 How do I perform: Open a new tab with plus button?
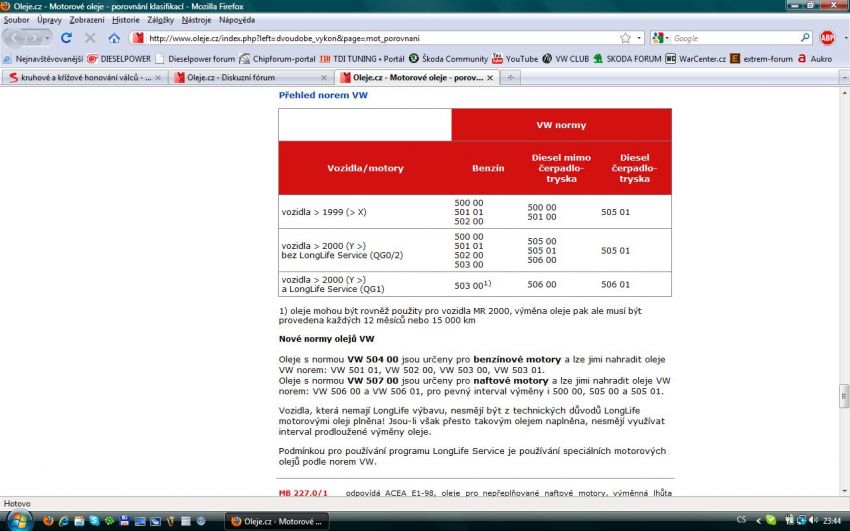coord(510,77)
